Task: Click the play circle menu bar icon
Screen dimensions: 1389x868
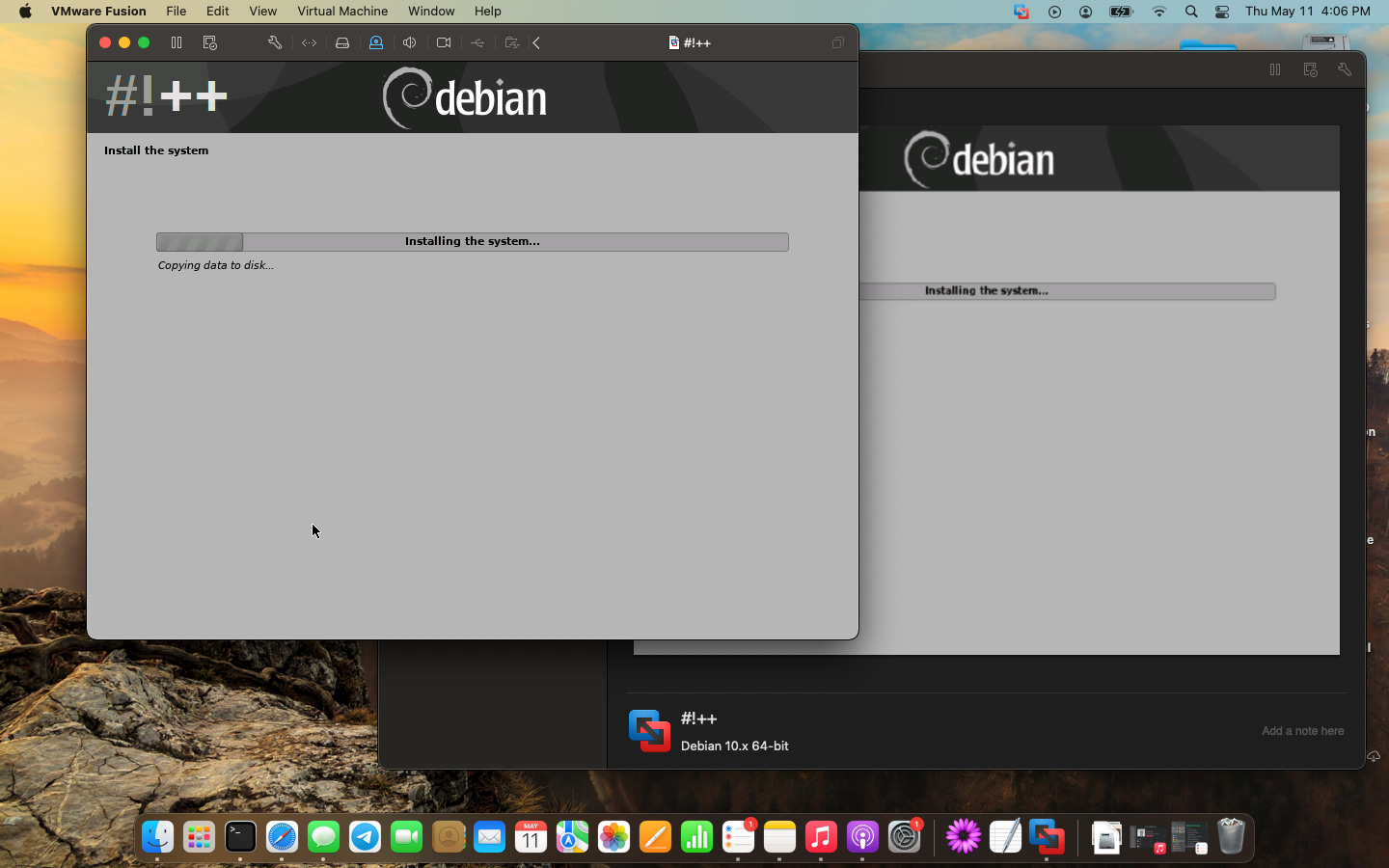Action: pos(1054,12)
